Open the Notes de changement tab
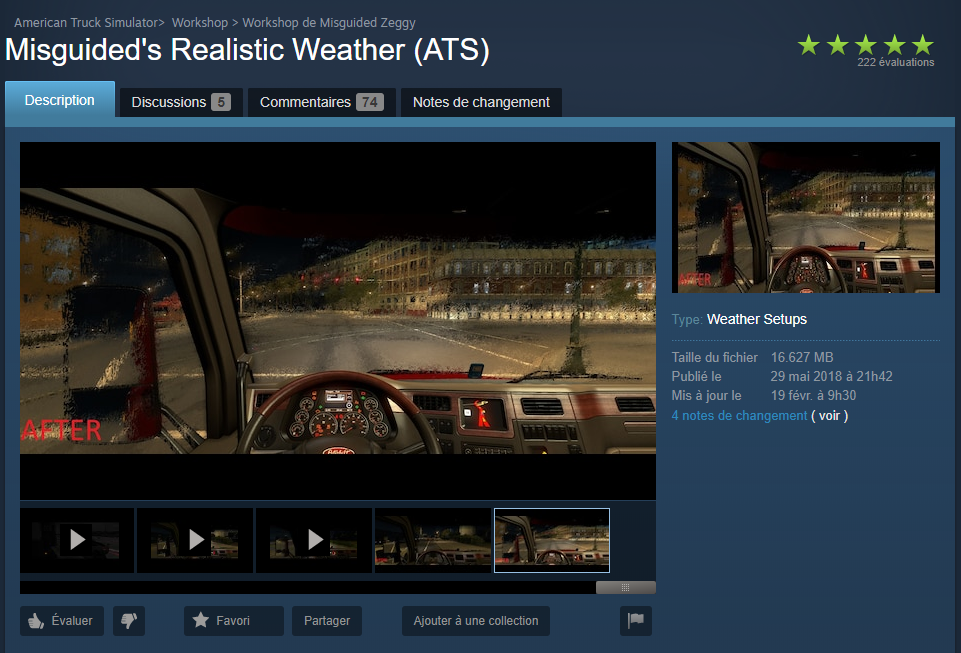961x653 pixels. tap(481, 102)
